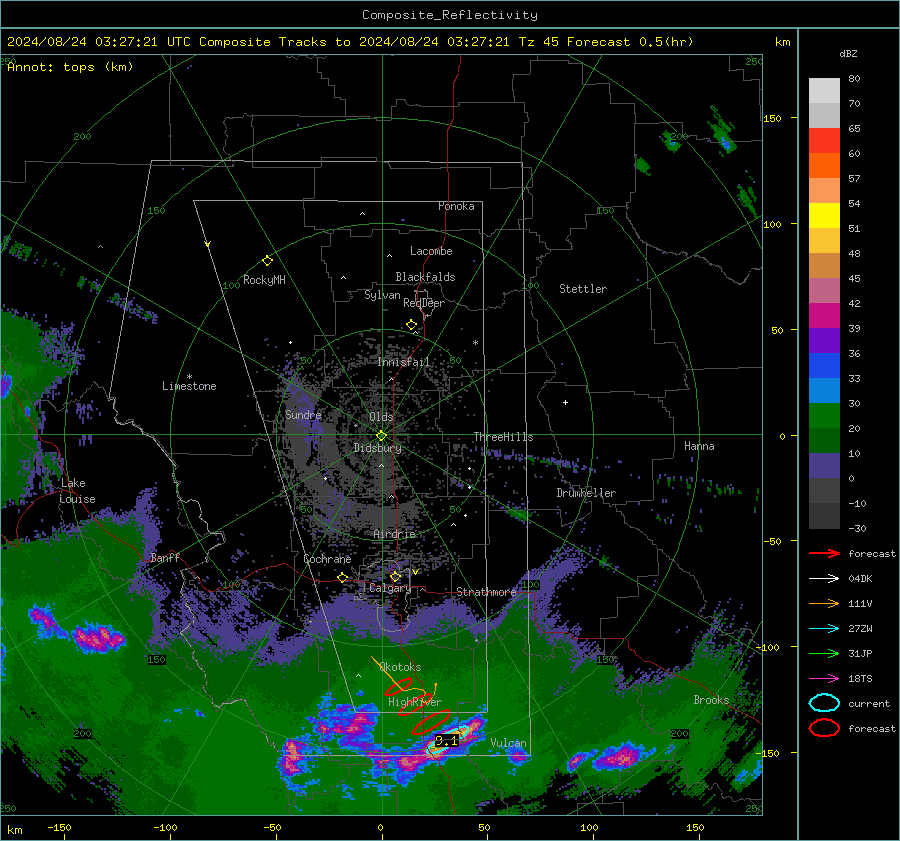Select the green 31JP track arrow

pyautogui.click(x=824, y=653)
